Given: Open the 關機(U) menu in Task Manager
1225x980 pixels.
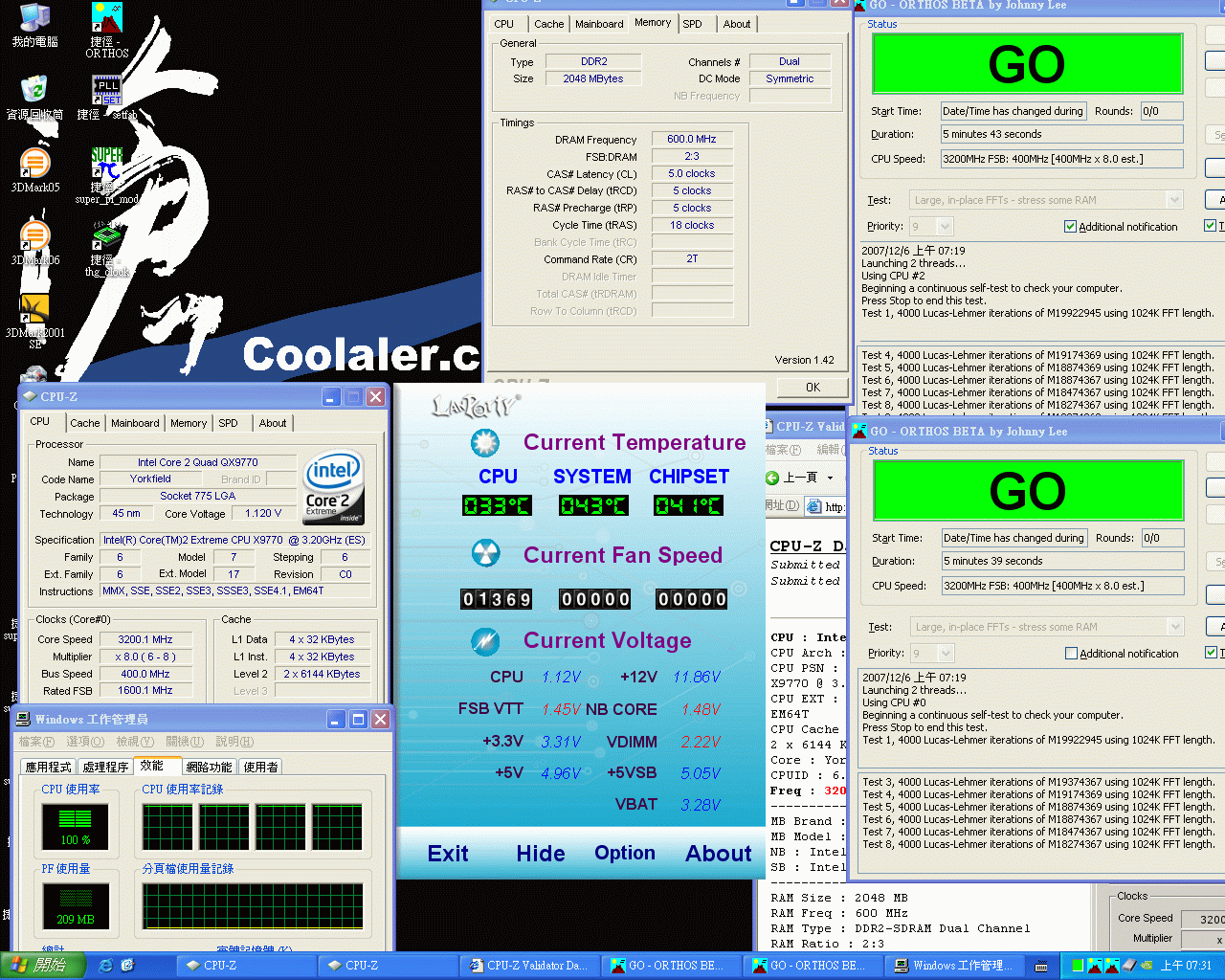Looking at the screenshot, I should point(185,742).
